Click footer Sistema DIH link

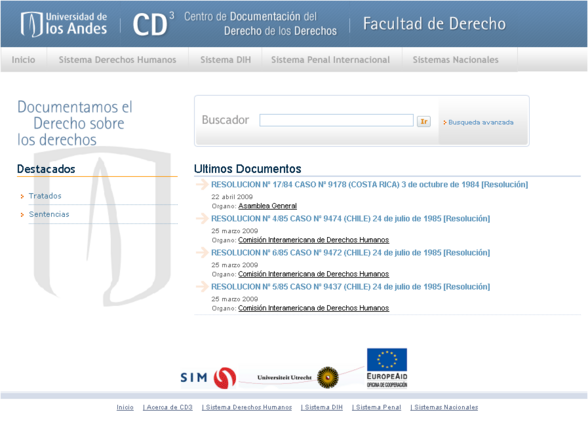pyautogui.click(x=322, y=407)
